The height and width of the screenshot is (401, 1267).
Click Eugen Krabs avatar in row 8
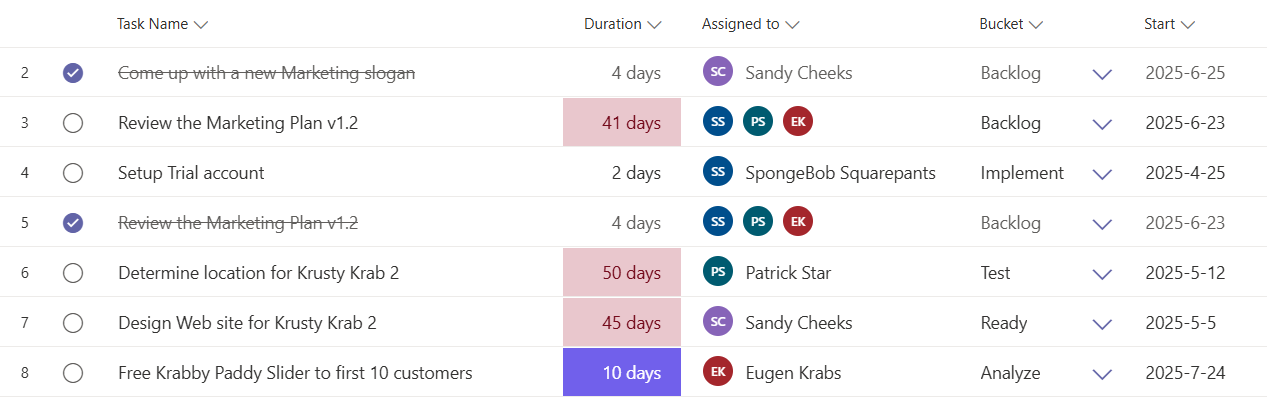718,372
